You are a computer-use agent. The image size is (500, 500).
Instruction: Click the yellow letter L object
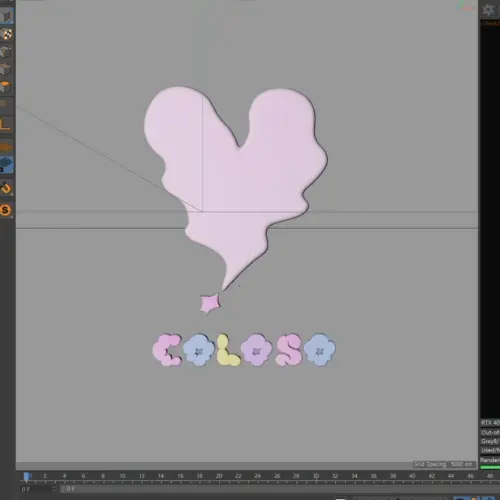tap(228, 350)
